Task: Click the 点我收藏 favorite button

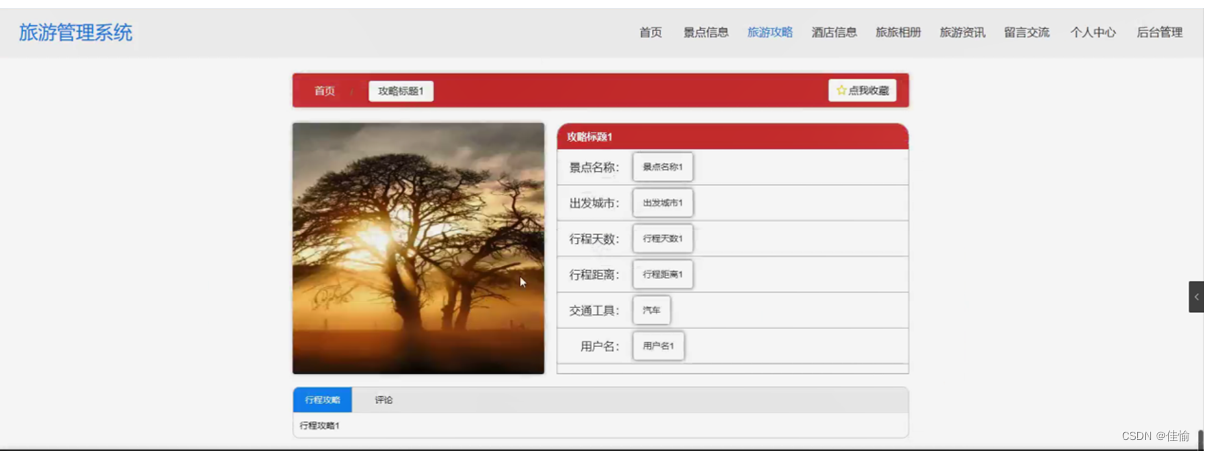Action: tap(862, 91)
